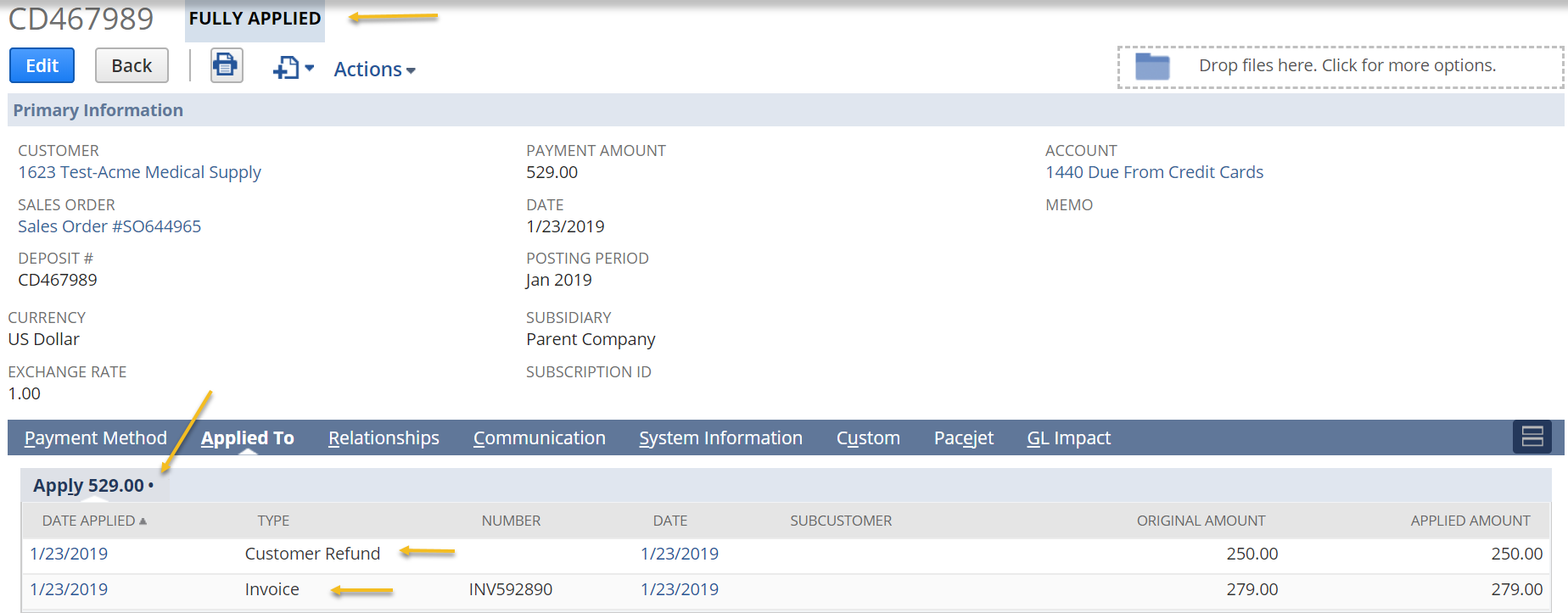Expand the Actions dropdown menu

[374, 70]
